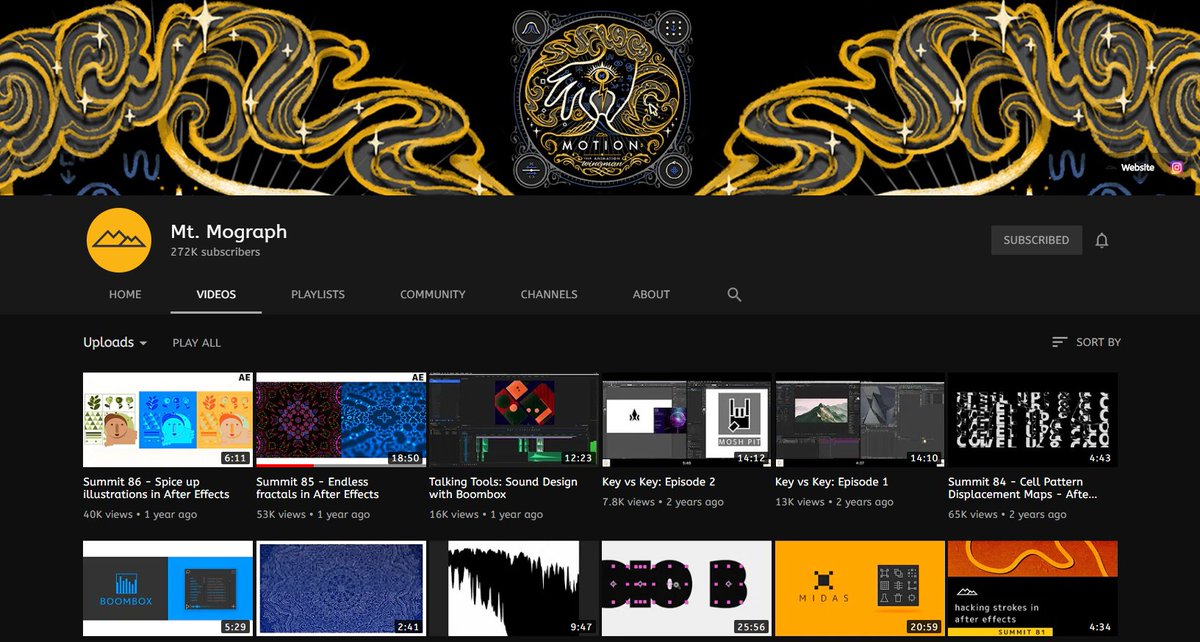Open Key vs Key: Episode 2 title
This screenshot has height=642, width=1200.
pos(659,482)
